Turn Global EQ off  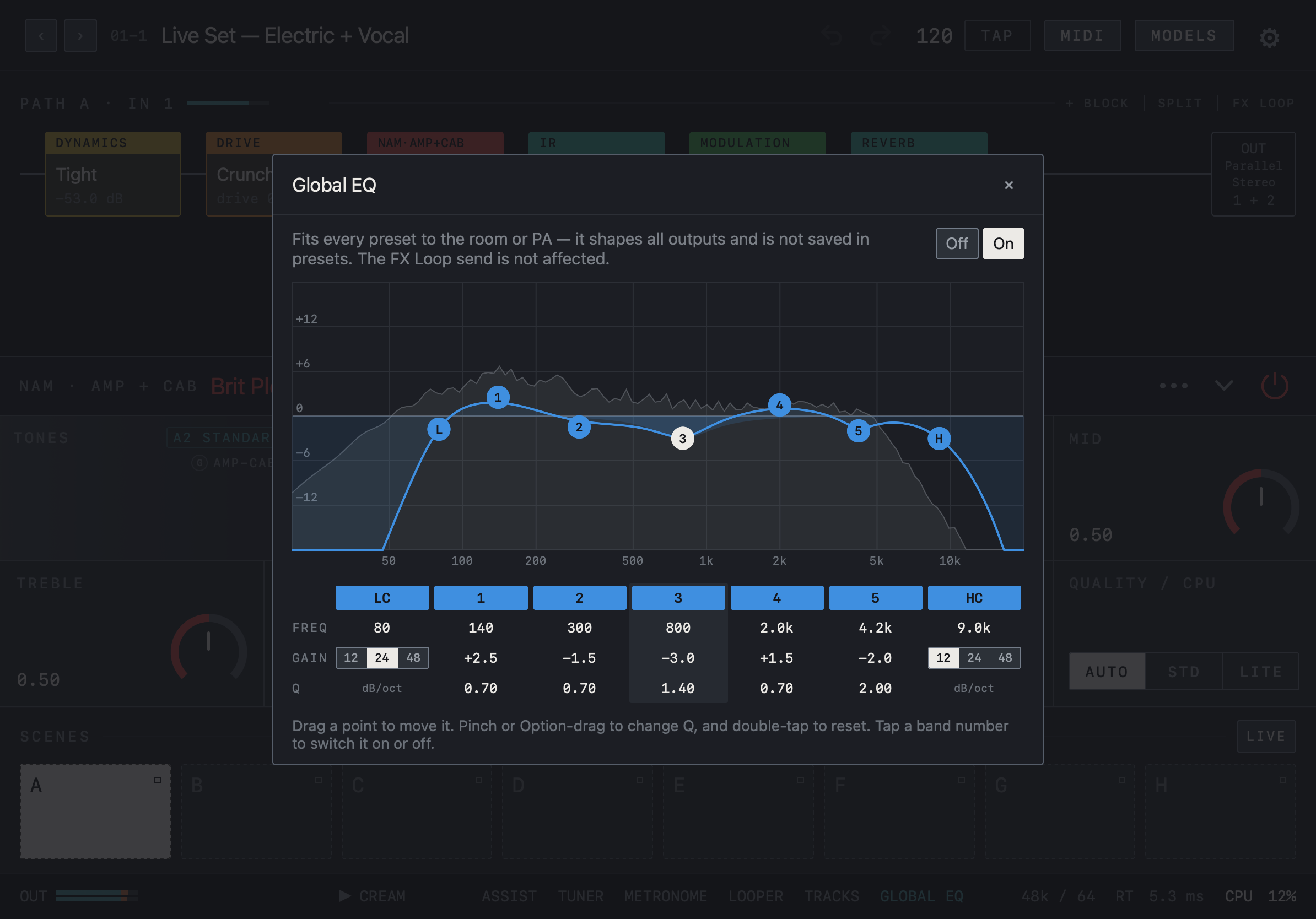click(957, 244)
